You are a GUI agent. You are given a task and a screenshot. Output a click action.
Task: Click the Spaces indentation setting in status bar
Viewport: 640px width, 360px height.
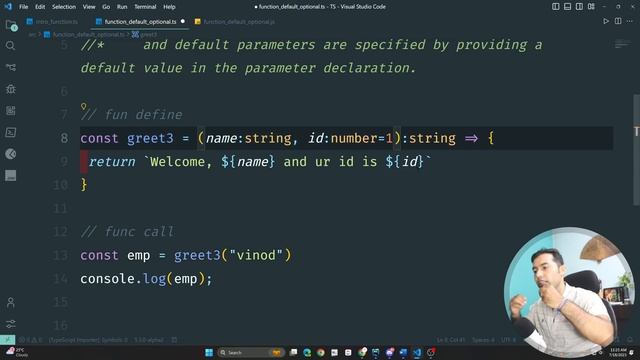pos(483,340)
